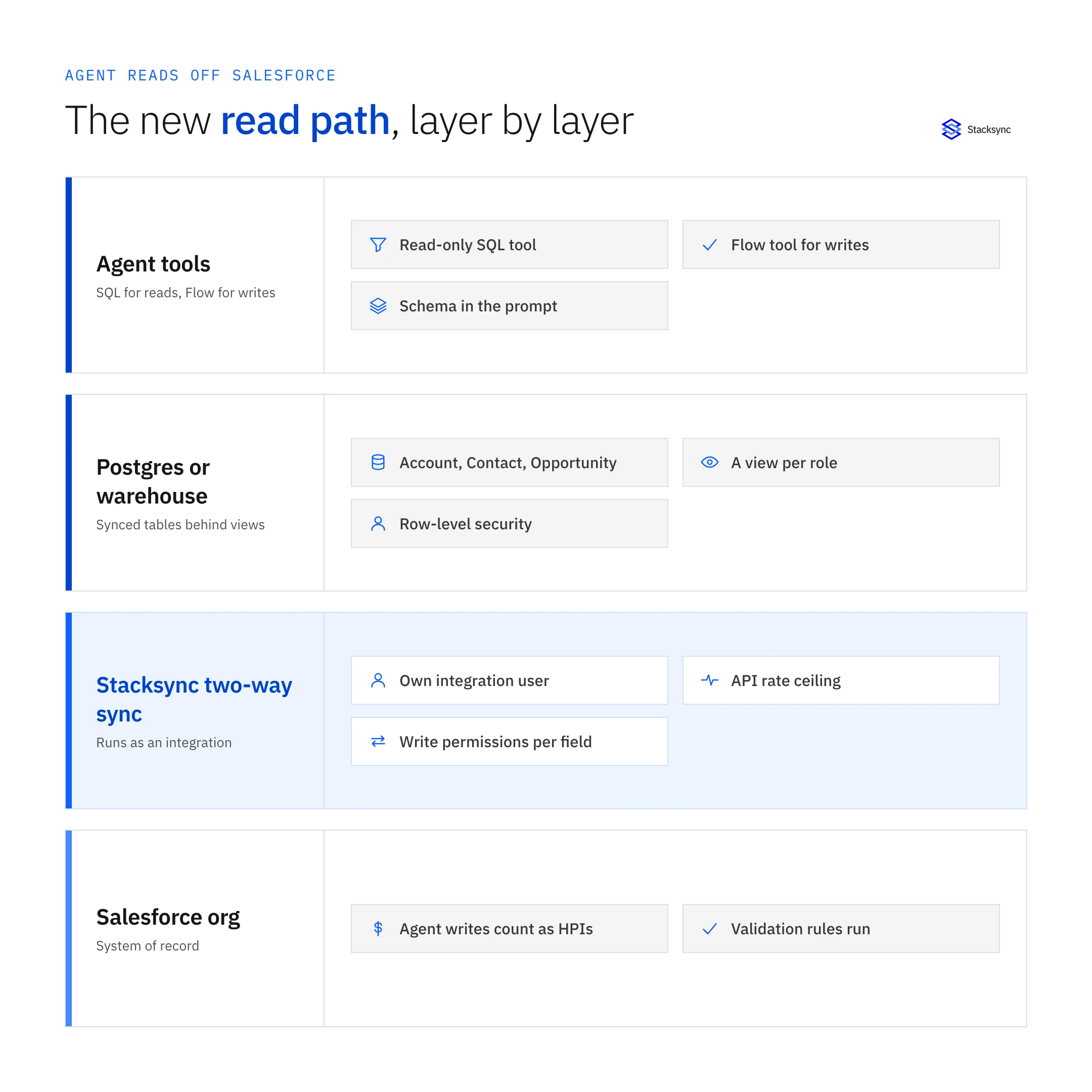Click the swap arrows icon beside Write permissions per field
The height and width of the screenshot is (1092, 1092).
pyautogui.click(x=378, y=741)
